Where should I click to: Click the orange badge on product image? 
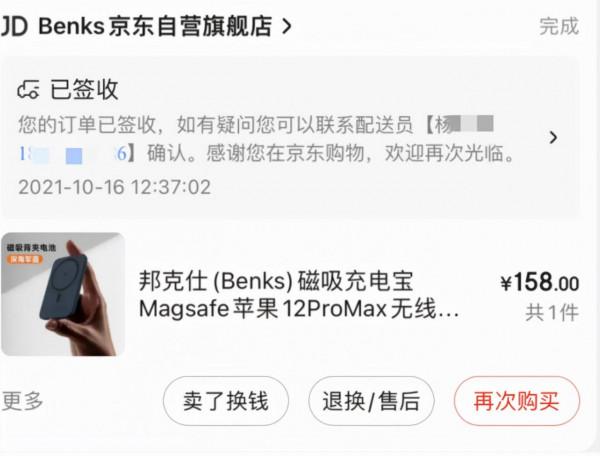24,259
